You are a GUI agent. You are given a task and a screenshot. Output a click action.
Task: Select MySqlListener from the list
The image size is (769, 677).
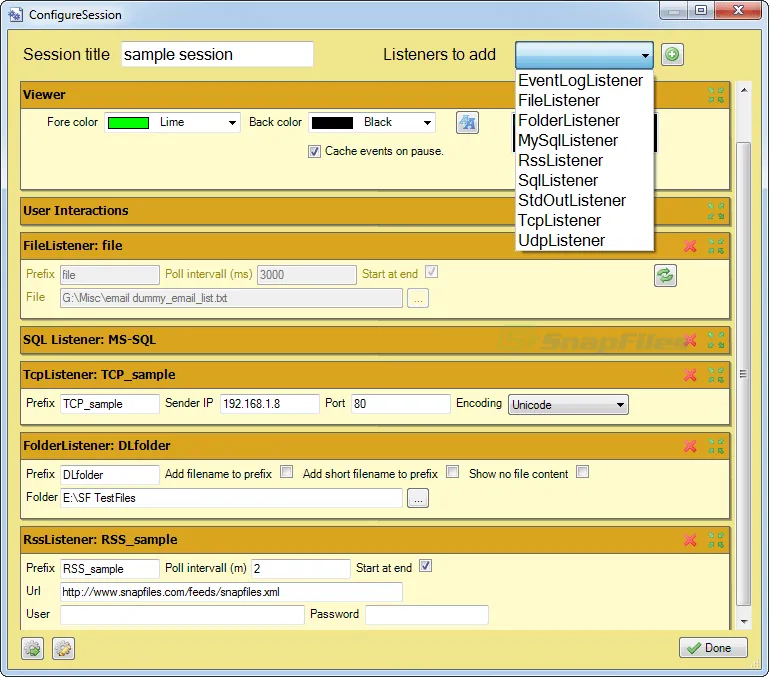pos(584,141)
